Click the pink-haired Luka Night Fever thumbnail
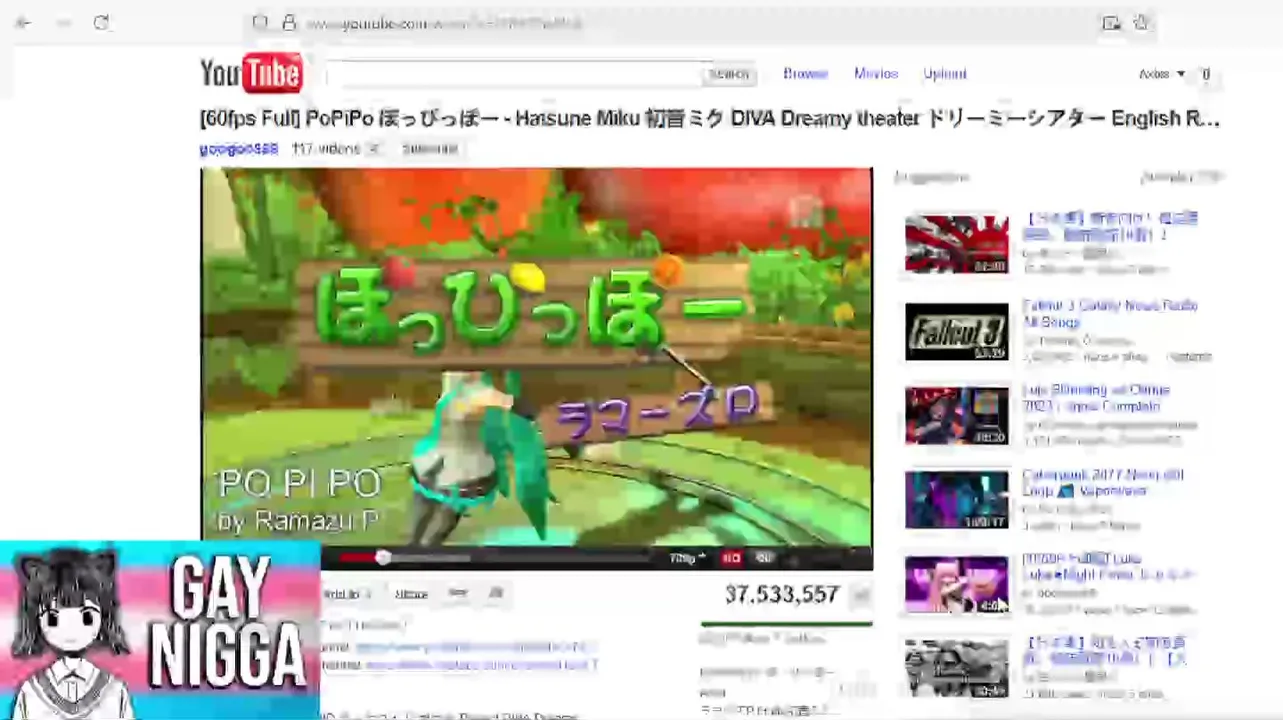Viewport: 1283px width, 720px height. click(957, 585)
